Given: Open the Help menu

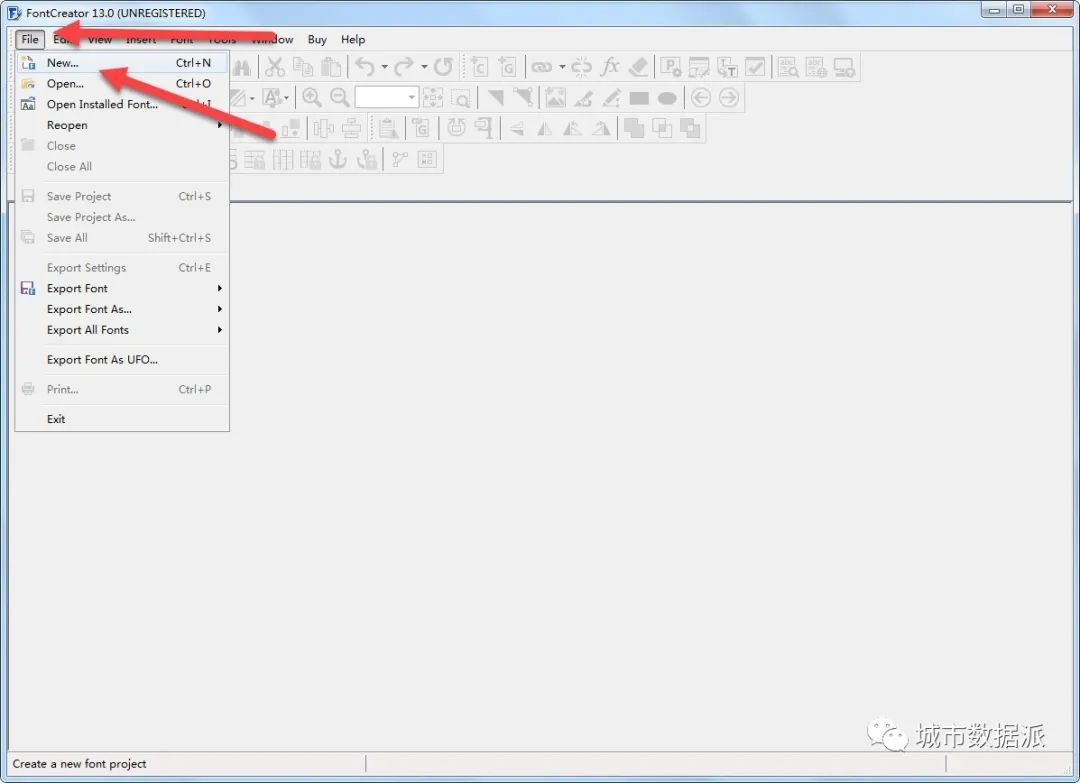Looking at the screenshot, I should point(353,39).
